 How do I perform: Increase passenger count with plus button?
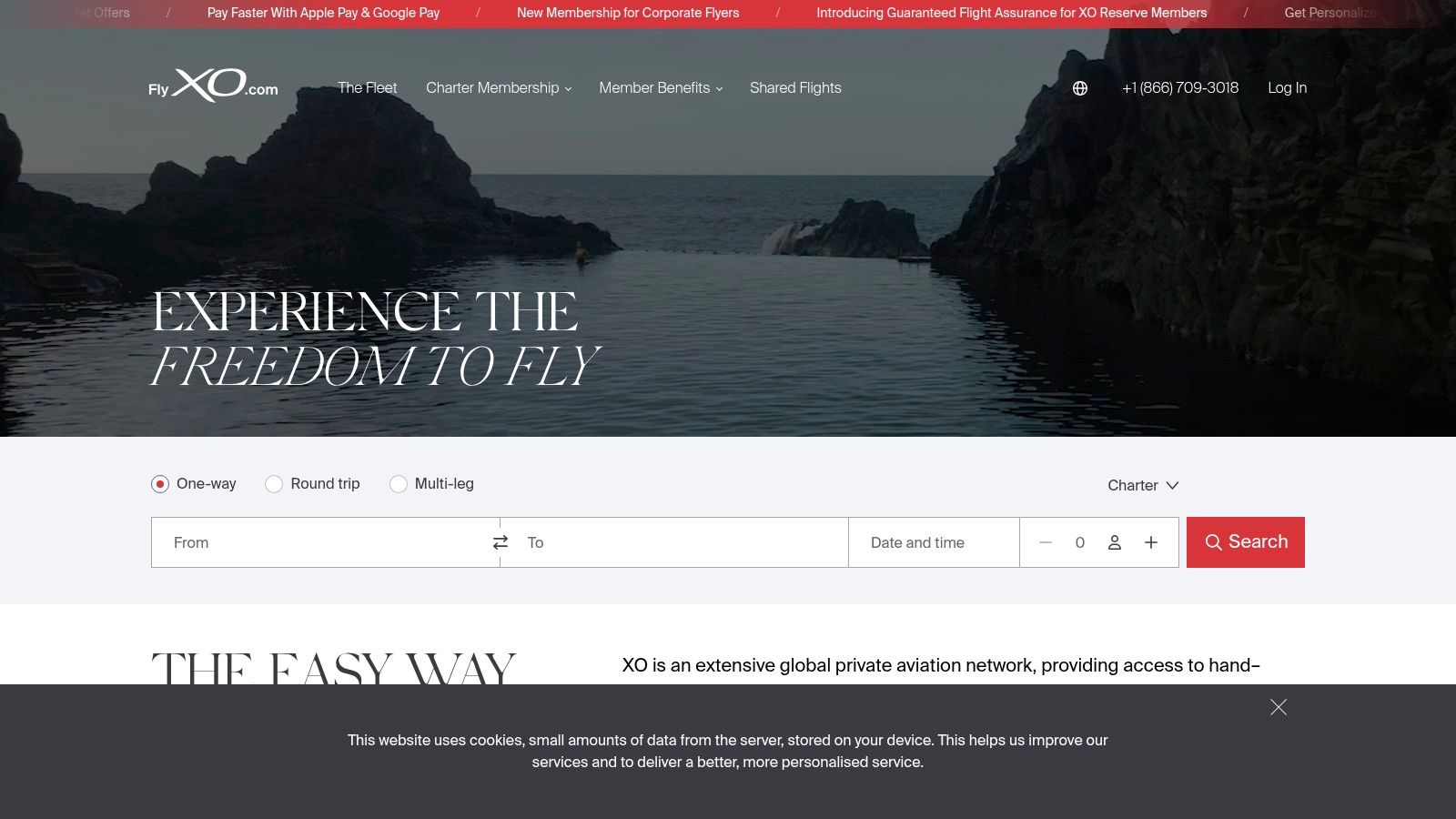pos(1151,542)
